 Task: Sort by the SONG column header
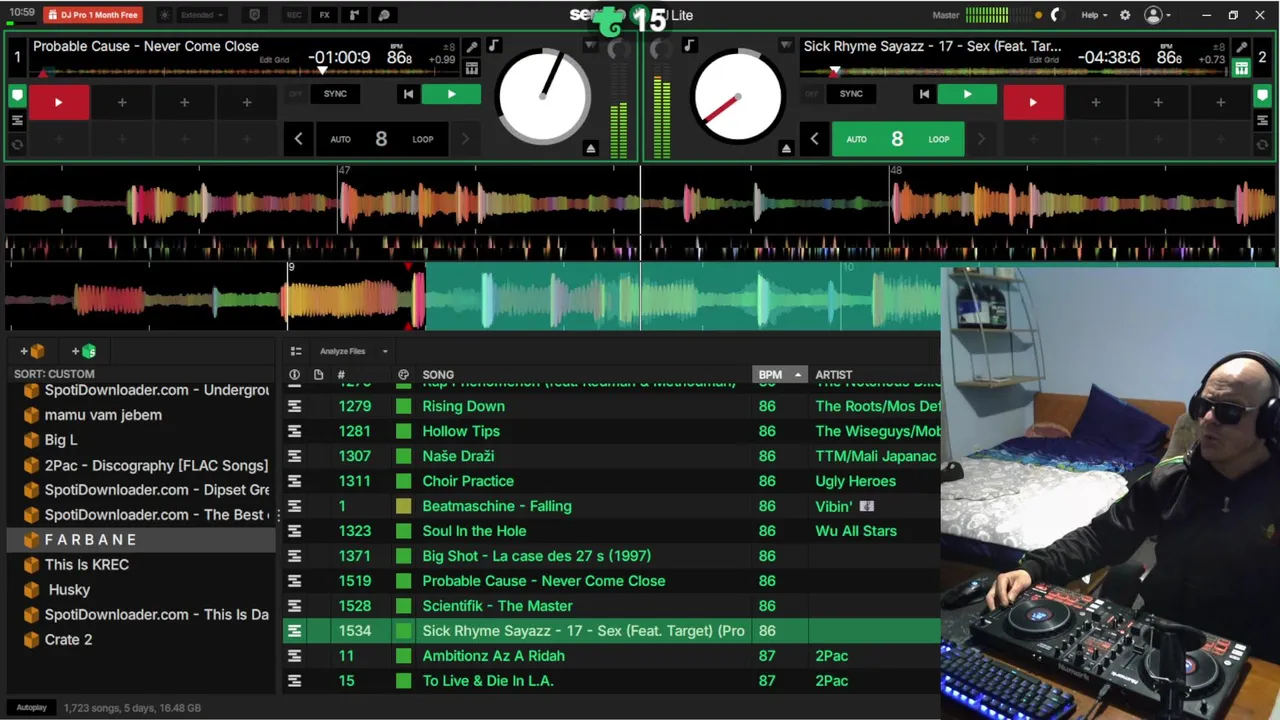[x=438, y=375]
